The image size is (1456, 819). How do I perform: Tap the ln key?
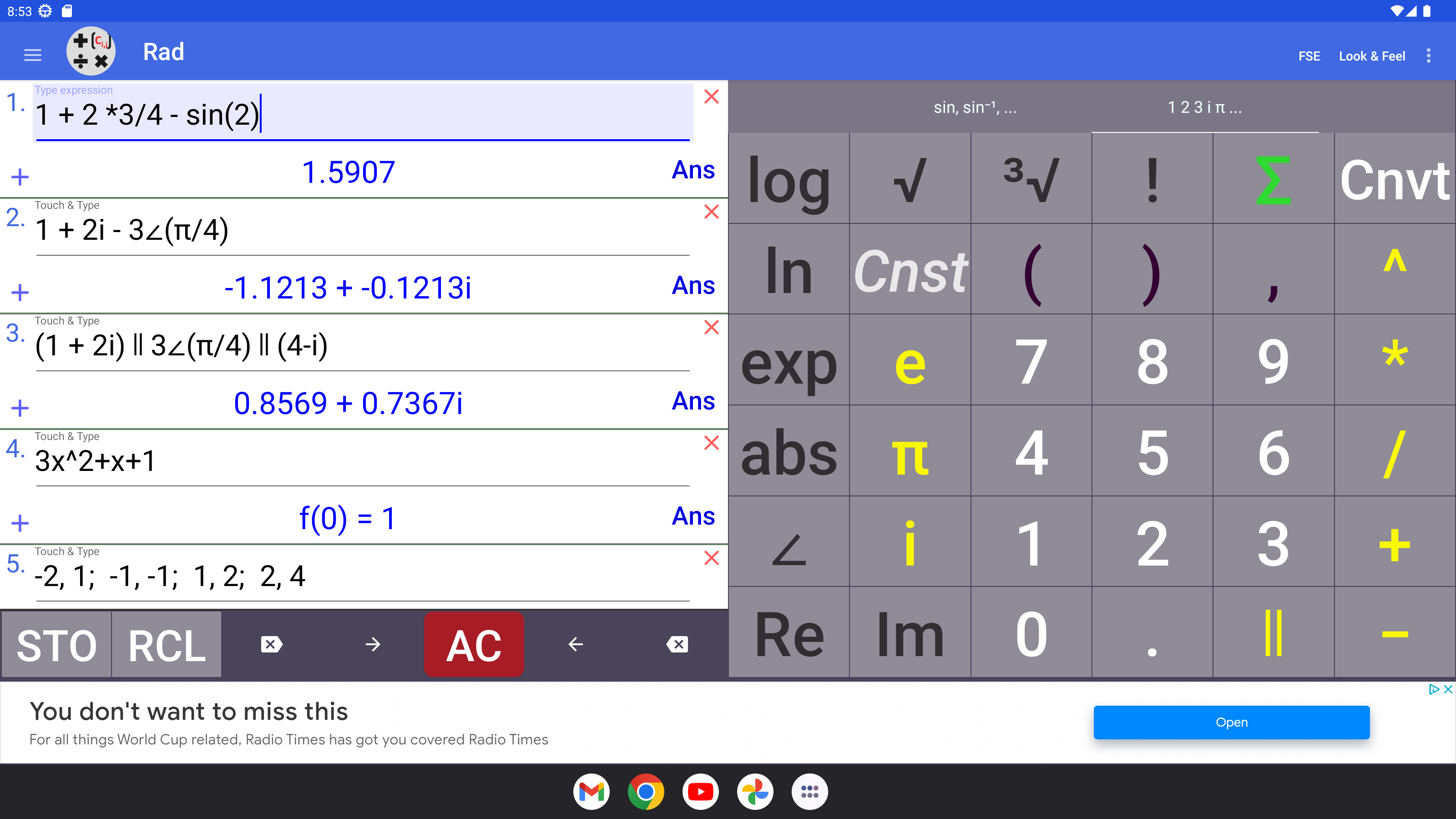point(789,270)
